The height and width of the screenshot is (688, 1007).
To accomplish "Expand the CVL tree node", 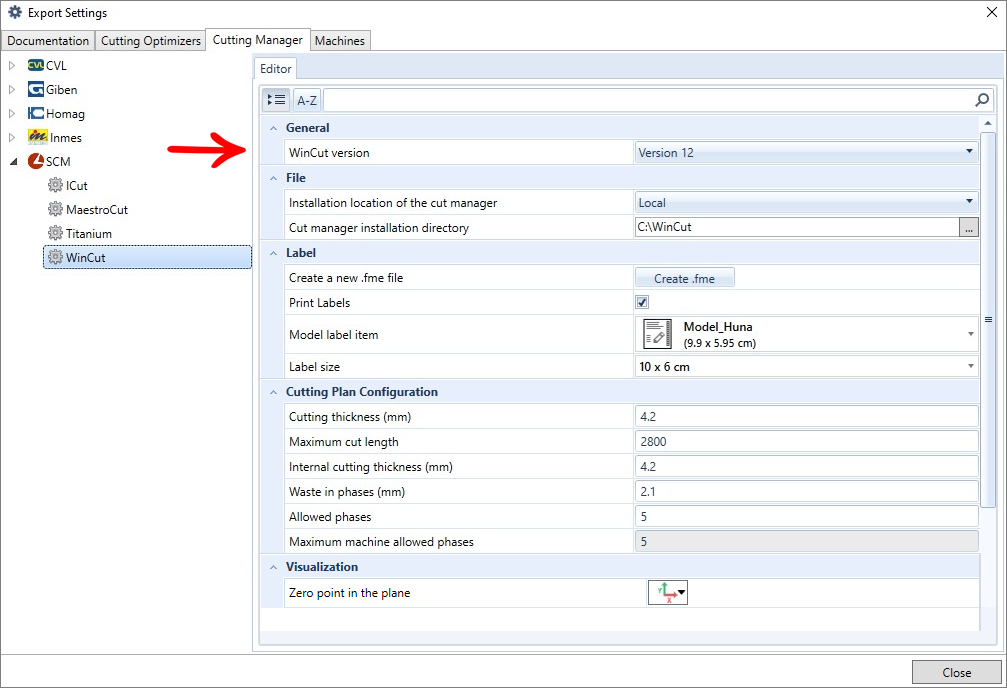I will pos(12,66).
